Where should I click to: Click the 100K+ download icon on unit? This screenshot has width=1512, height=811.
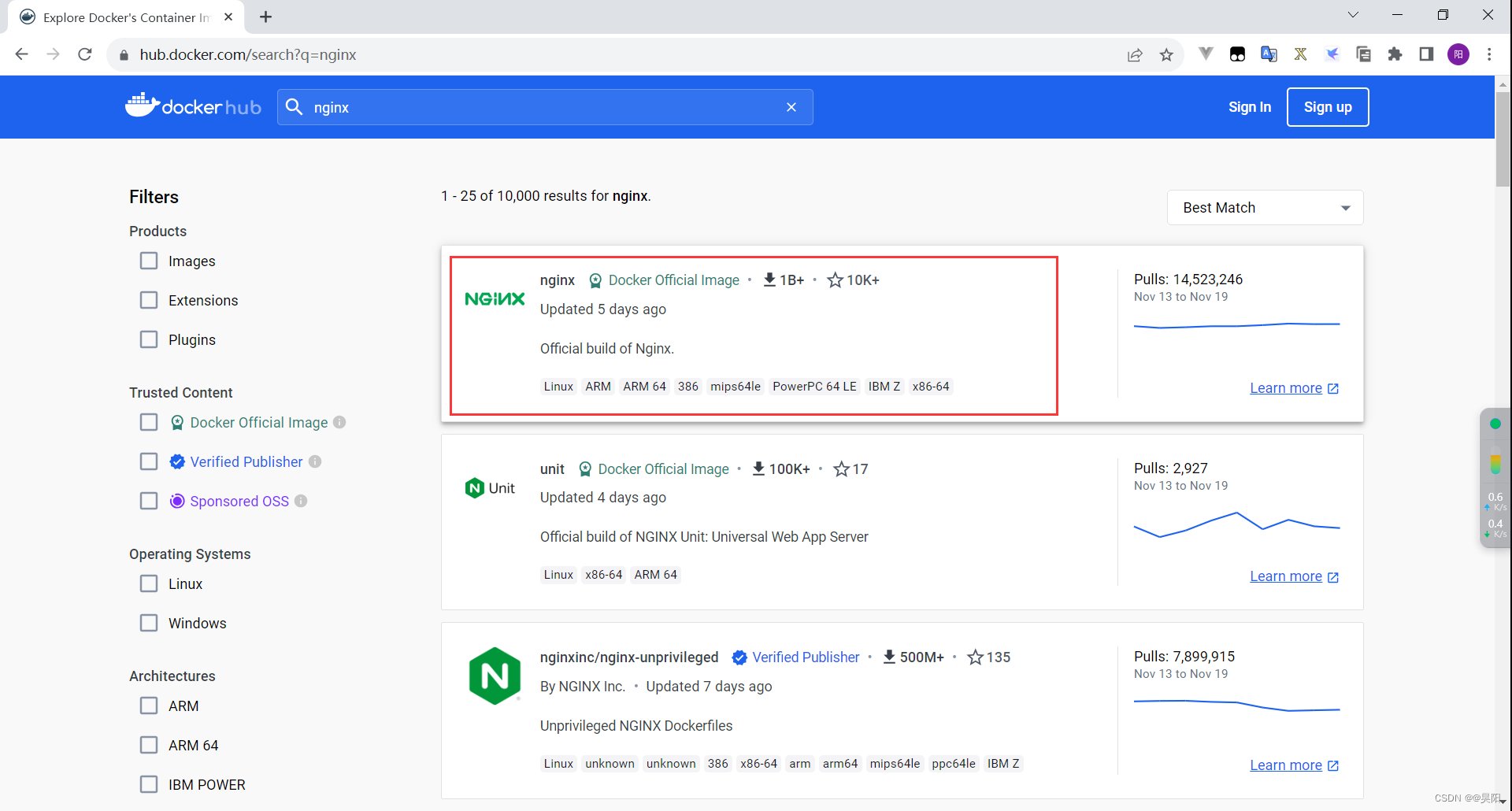758,468
